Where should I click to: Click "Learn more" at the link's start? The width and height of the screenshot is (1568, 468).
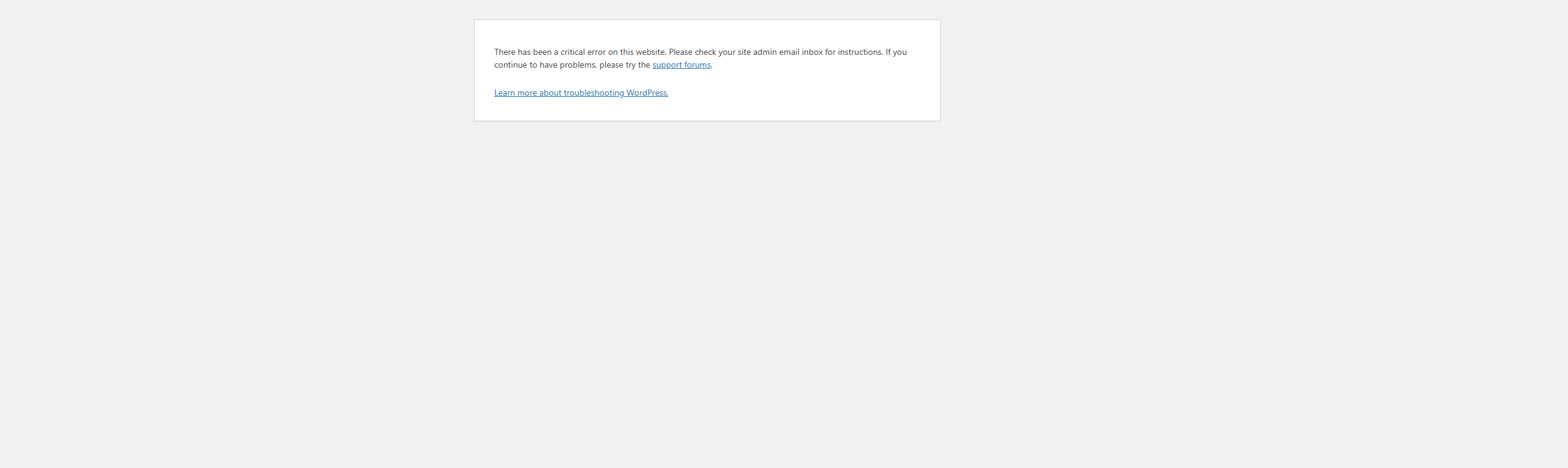515,93
